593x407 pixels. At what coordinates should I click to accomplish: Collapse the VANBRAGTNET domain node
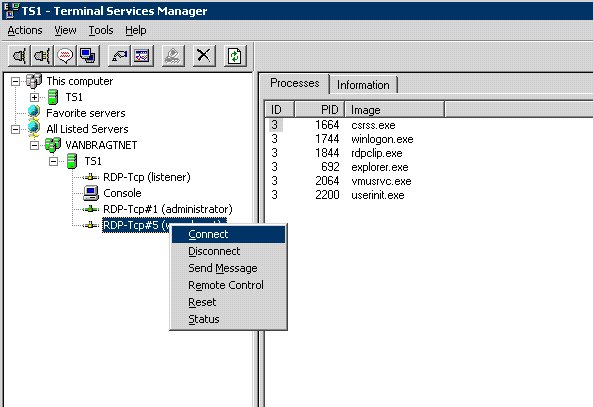(34, 145)
